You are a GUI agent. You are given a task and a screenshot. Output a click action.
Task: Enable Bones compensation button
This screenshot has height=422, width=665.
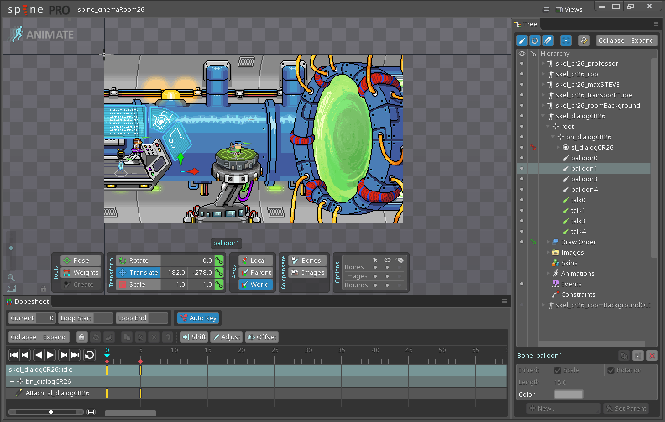[307, 260]
